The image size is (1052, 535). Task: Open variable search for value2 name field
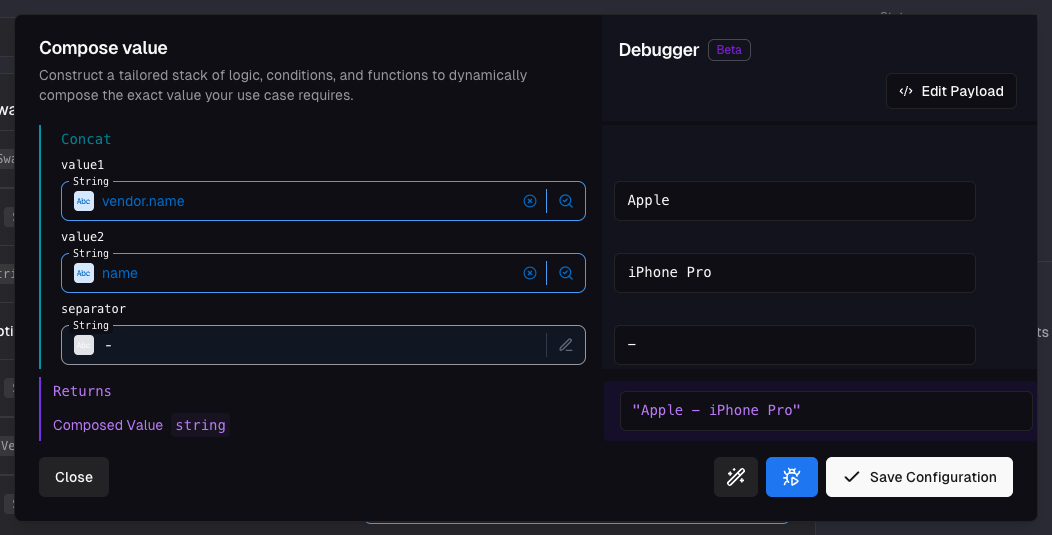pos(566,273)
